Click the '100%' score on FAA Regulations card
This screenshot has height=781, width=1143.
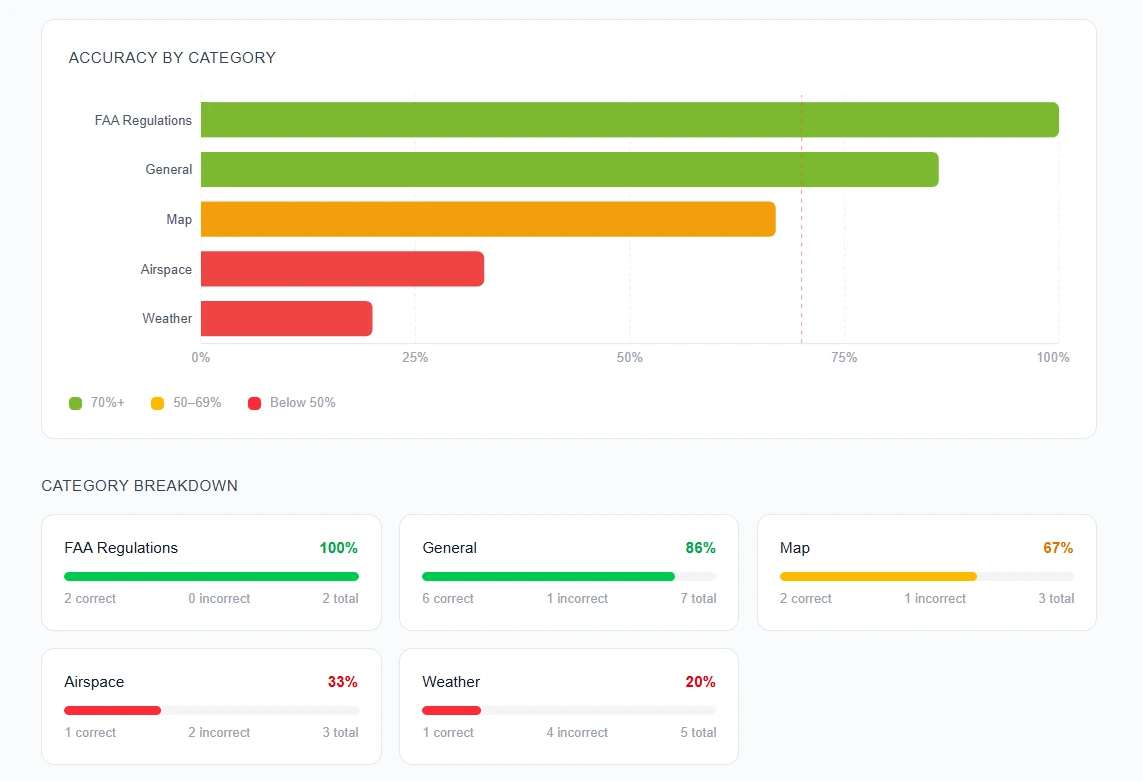click(338, 548)
